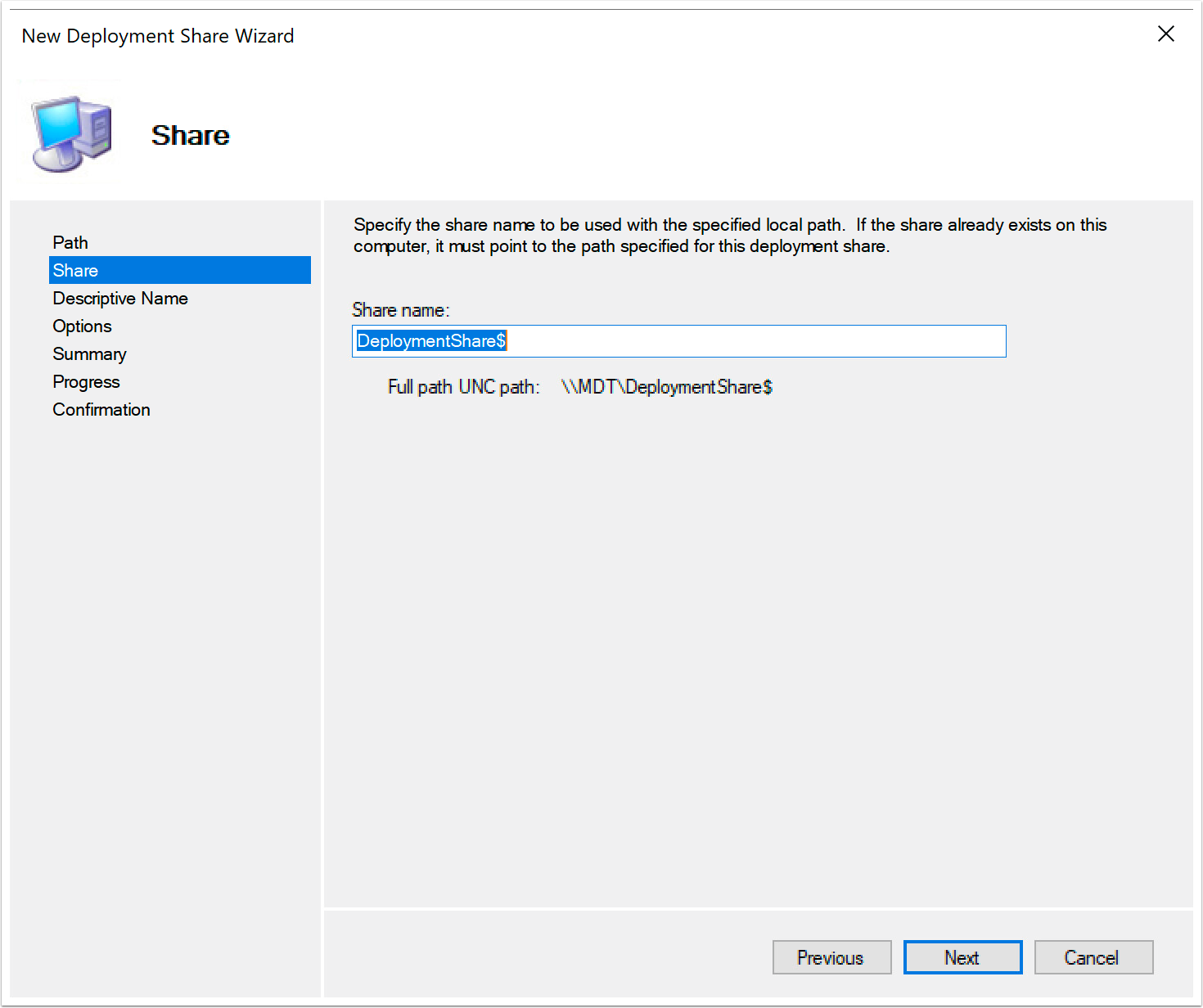This screenshot has width=1203, height=1008.
Task: Click the Share heading label
Action: coord(190,135)
